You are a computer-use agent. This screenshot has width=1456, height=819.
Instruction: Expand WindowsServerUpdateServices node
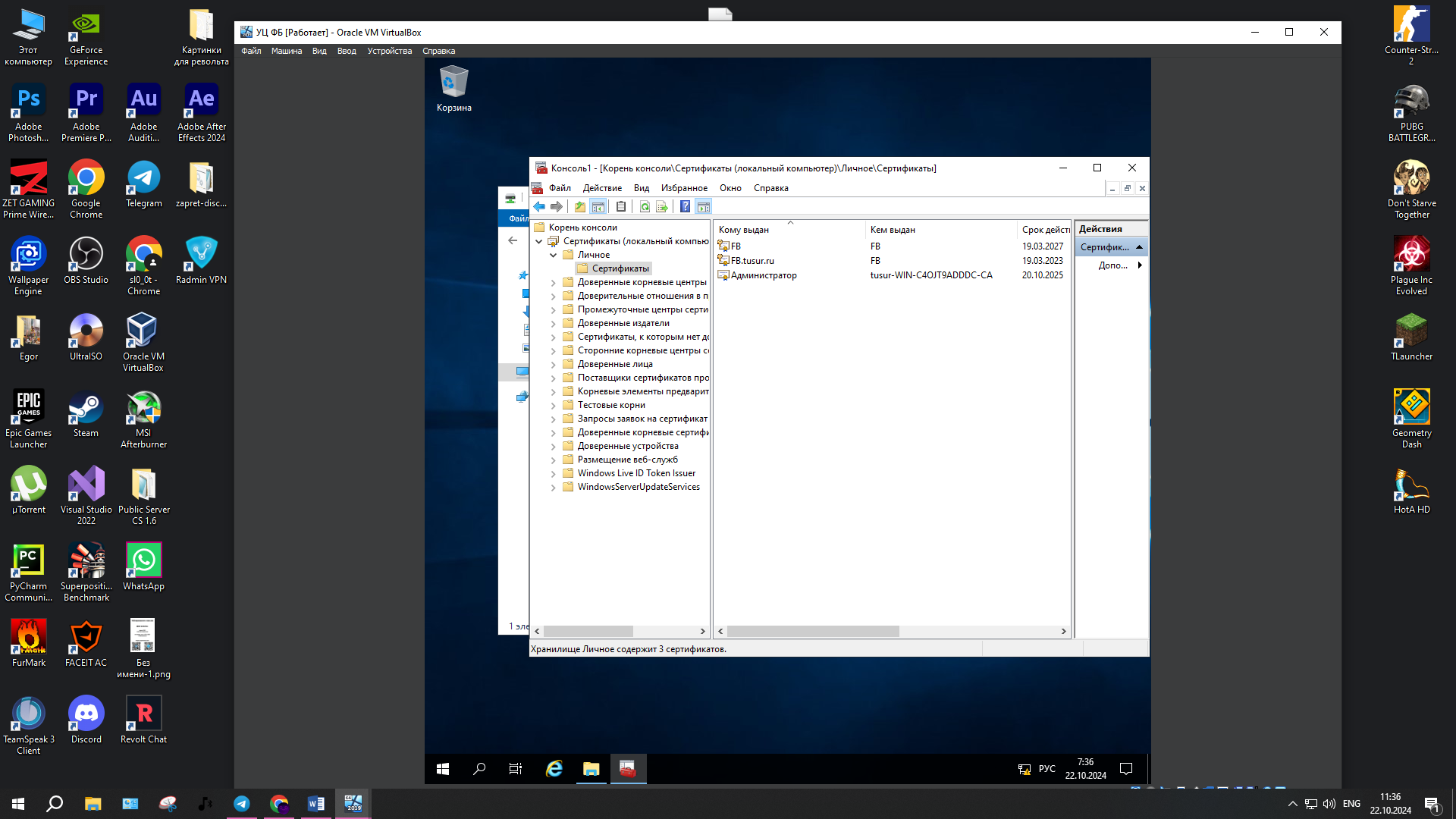coord(553,487)
